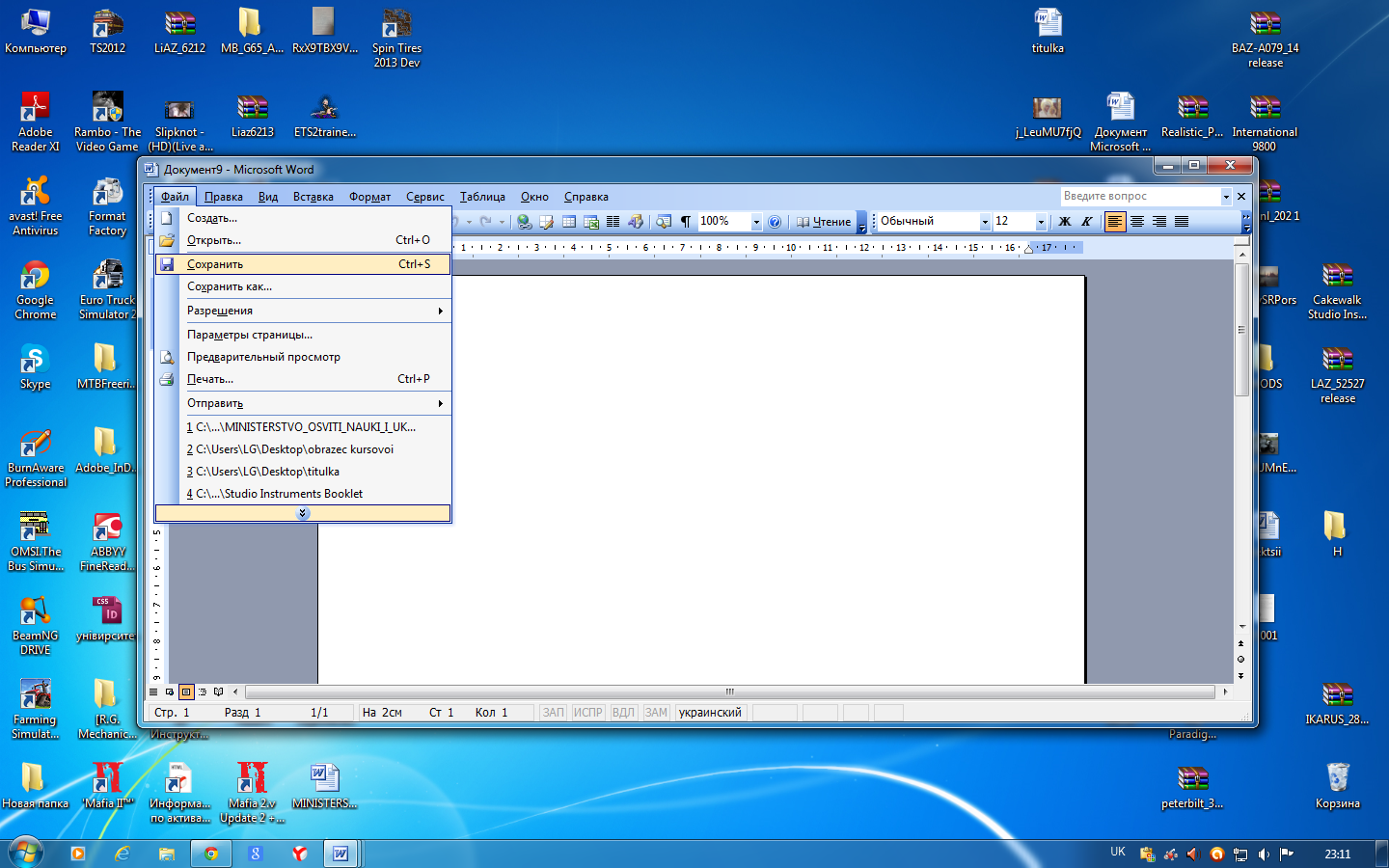Screen dimensions: 1389x868
Task: Open the Tables and Borders toolbar icon
Action: point(547,222)
